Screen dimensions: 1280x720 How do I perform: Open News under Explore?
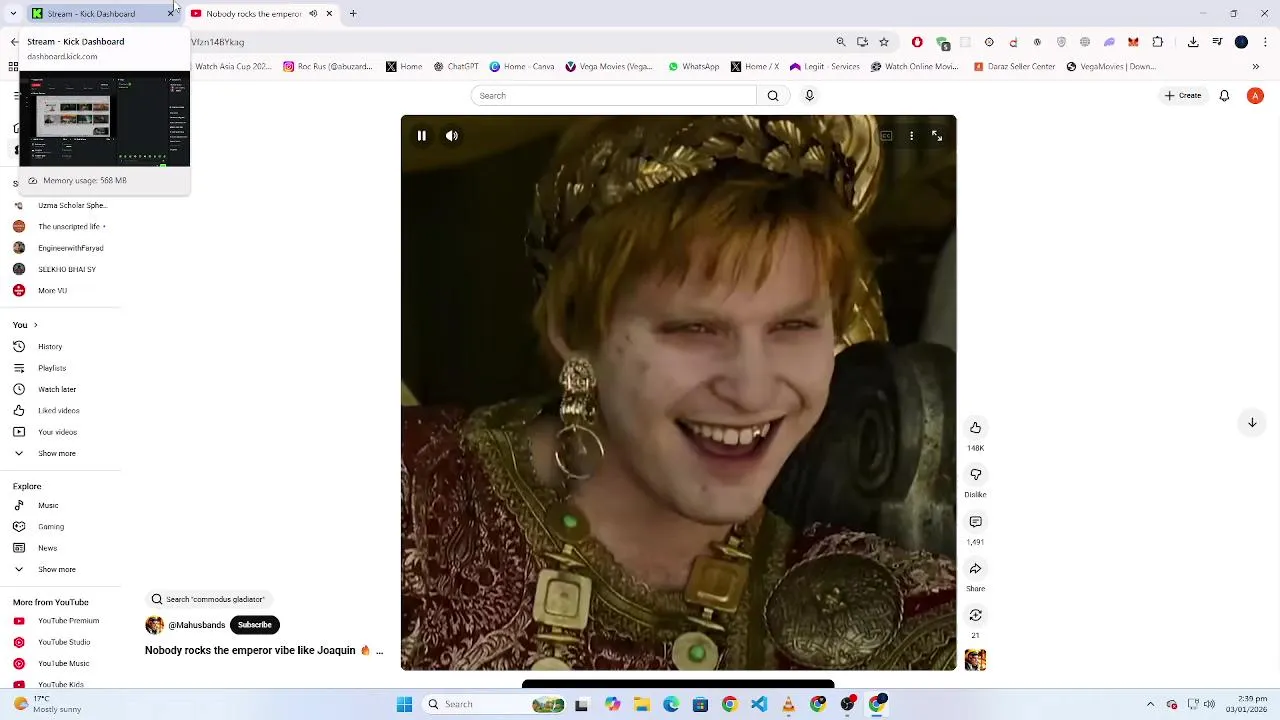pos(47,548)
